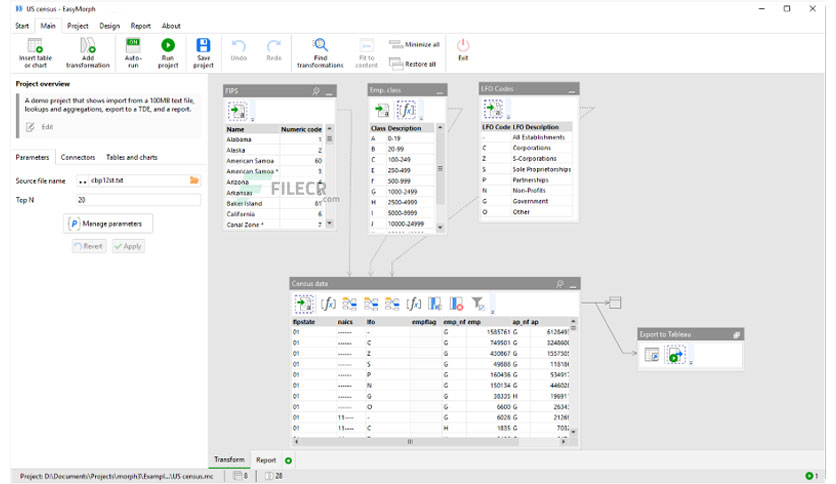This screenshot has height=484, width=836.
Task: Click the Run project icon
Action: (168, 45)
